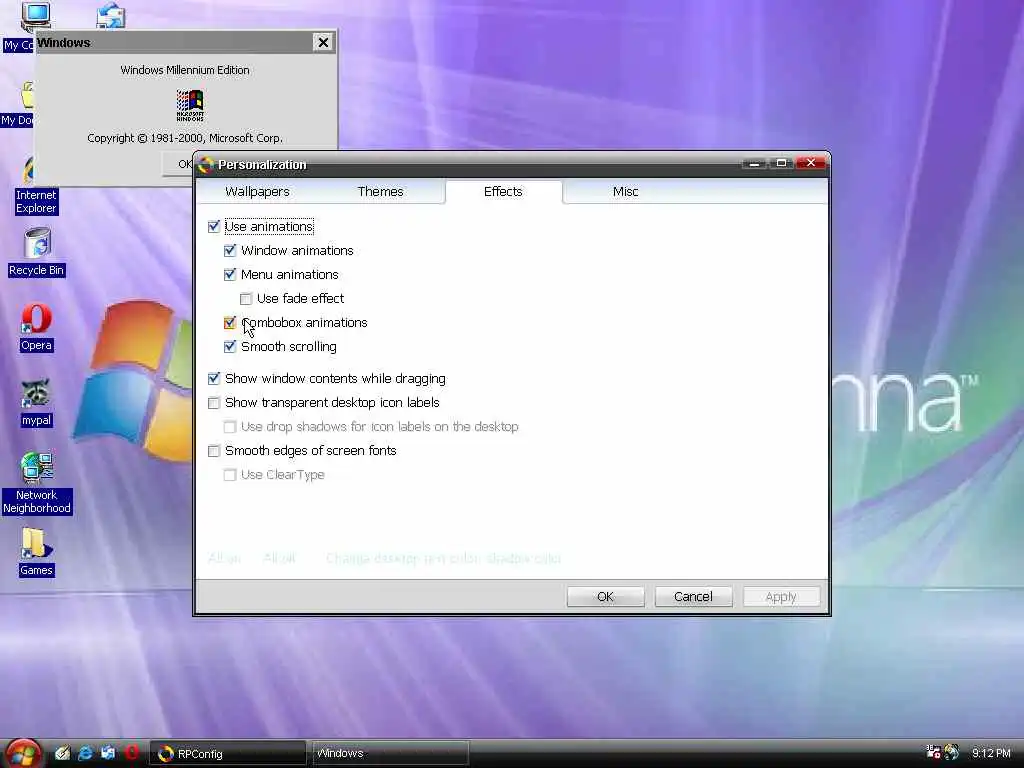The height and width of the screenshot is (768, 1024).
Task: Uncheck Window animations
Action: tap(229, 251)
